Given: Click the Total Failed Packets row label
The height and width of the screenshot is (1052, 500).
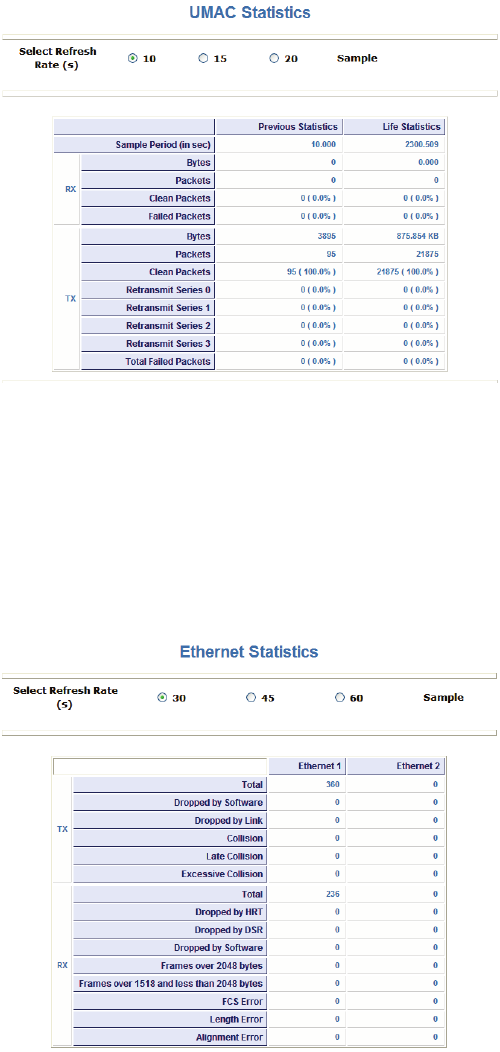Looking at the screenshot, I should (x=147, y=362).
